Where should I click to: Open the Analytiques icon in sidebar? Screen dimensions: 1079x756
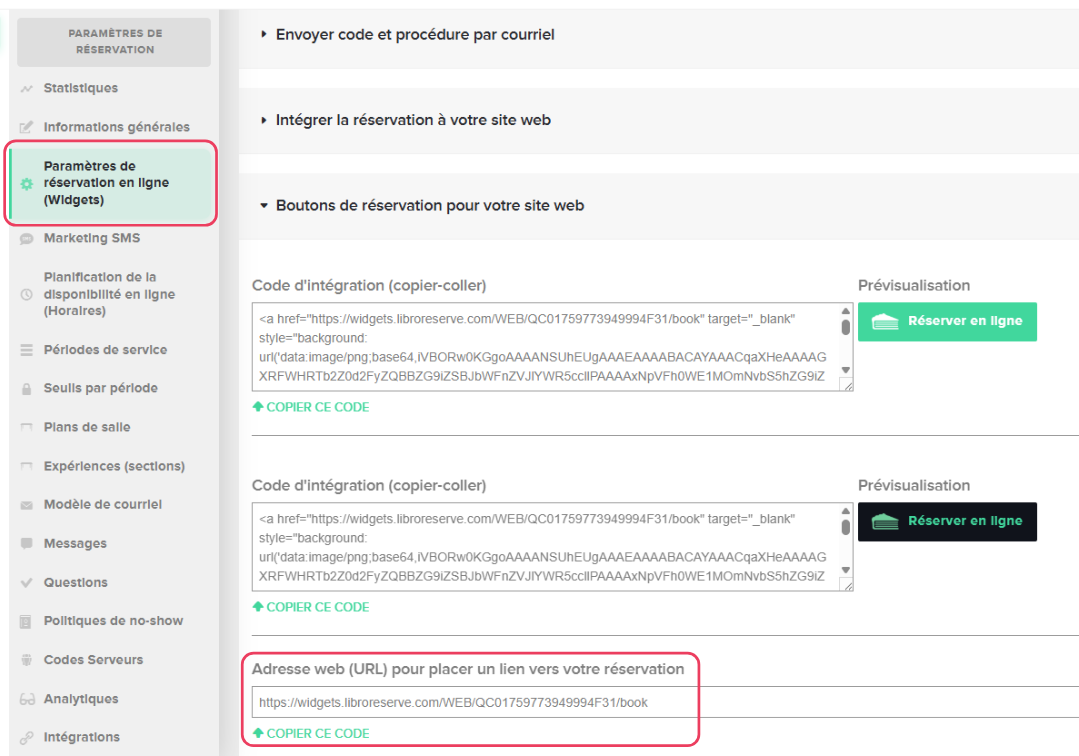[x=25, y=698]
